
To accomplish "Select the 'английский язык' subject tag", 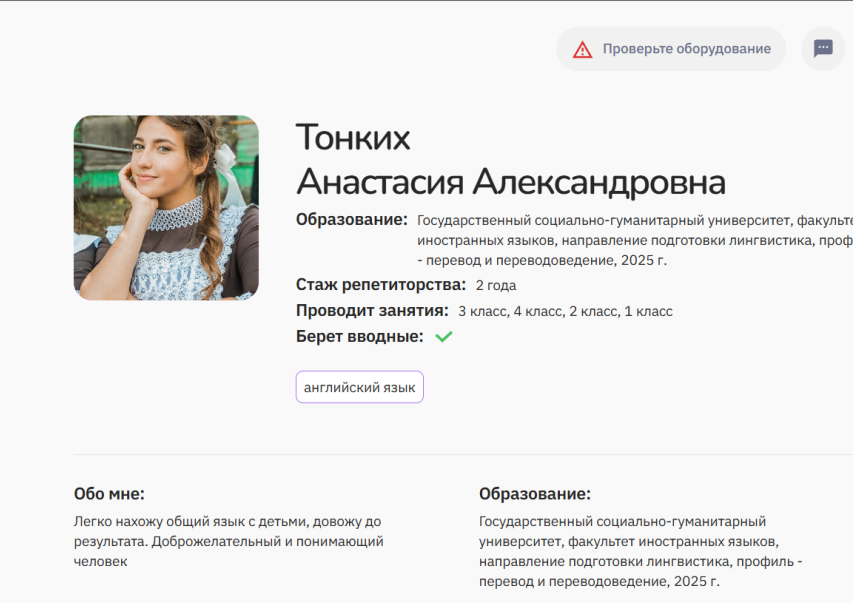I will tap(360, 387).
